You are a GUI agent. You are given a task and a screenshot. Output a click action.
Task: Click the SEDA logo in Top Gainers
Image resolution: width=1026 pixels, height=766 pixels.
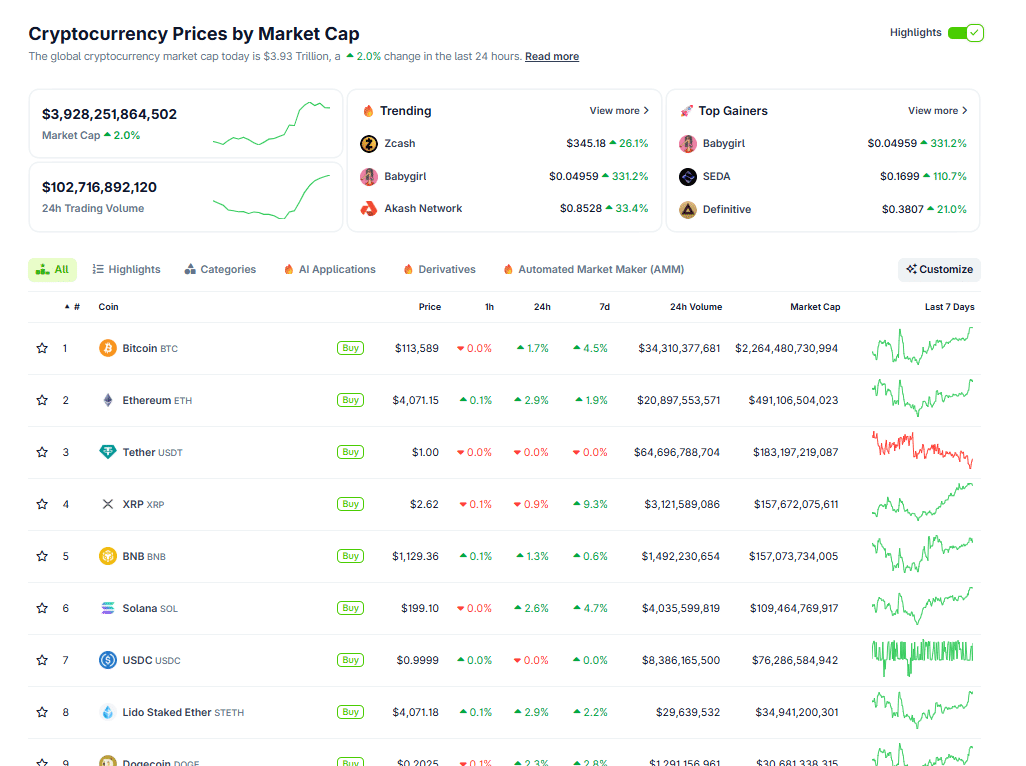point(687,176)
